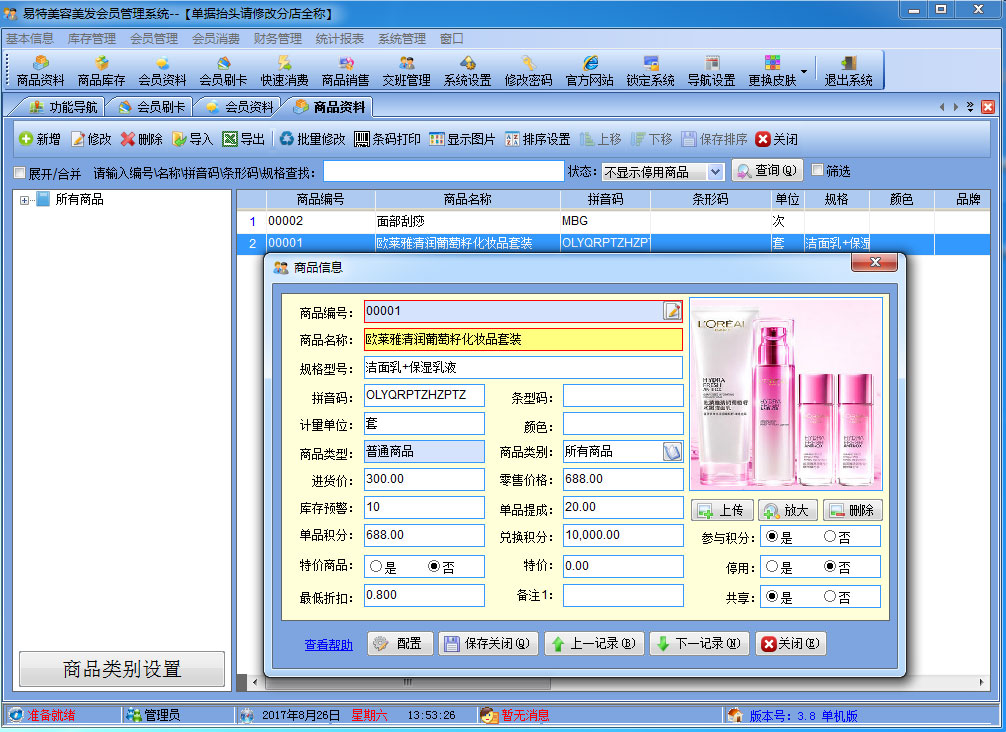Image resolution: width=1006 pixels, height=732 pixels.
Task: Check the 展开/合并 checkbox
Action: [20, 173]
